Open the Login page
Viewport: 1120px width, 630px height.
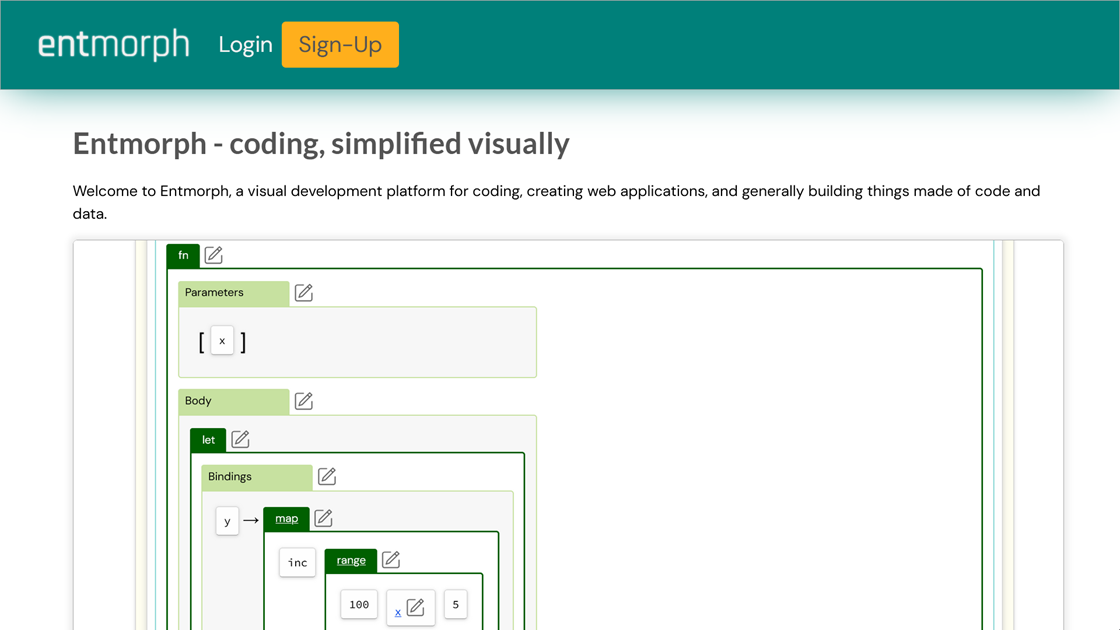[246, 44]
